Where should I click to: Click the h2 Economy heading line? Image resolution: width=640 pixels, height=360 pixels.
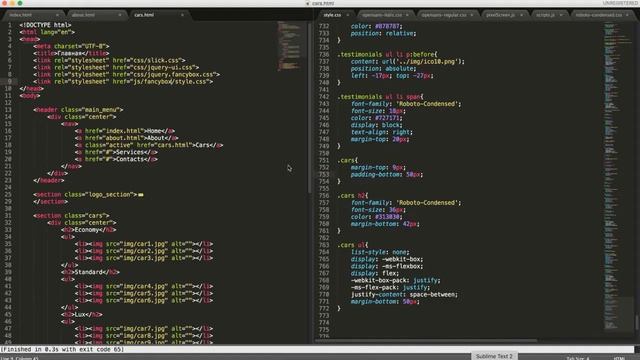pos(89,230)
